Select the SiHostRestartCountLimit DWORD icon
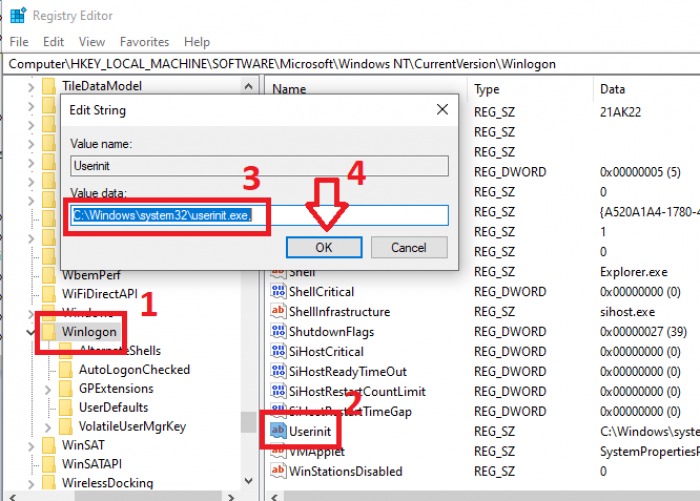This screenshot has height=501, width=700. [x=278, y=391]
